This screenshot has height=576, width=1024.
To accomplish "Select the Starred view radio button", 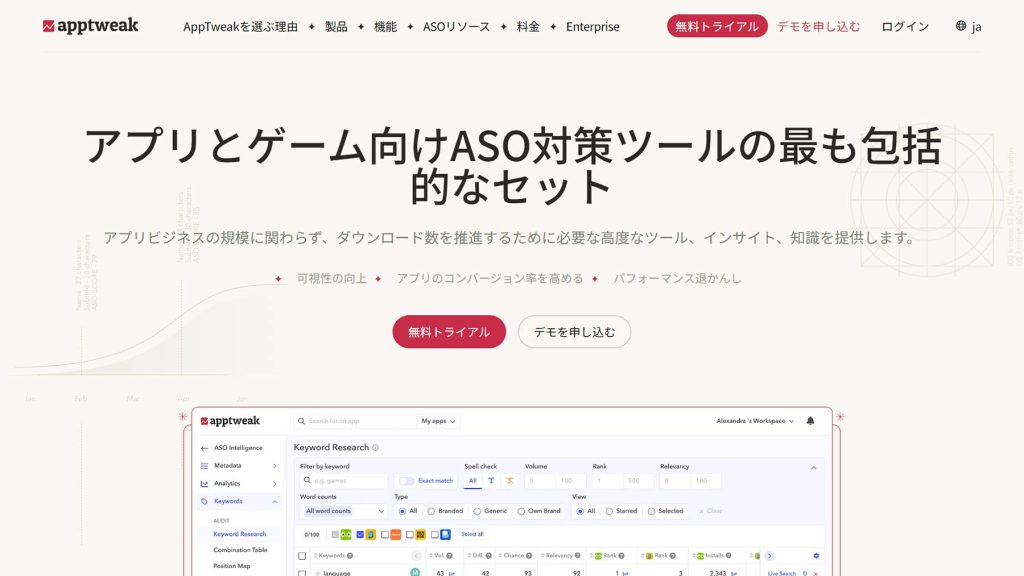I will point(609,511).
